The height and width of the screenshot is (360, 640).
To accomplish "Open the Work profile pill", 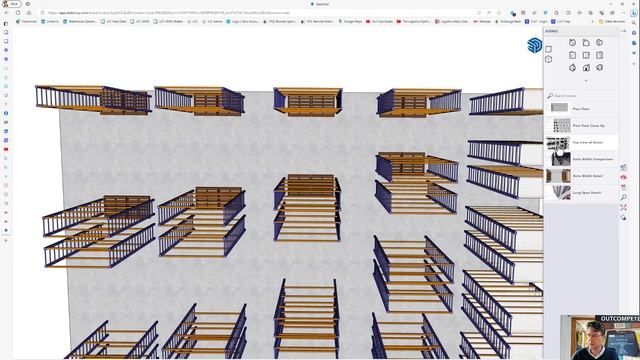I will (x=12, y=4).
